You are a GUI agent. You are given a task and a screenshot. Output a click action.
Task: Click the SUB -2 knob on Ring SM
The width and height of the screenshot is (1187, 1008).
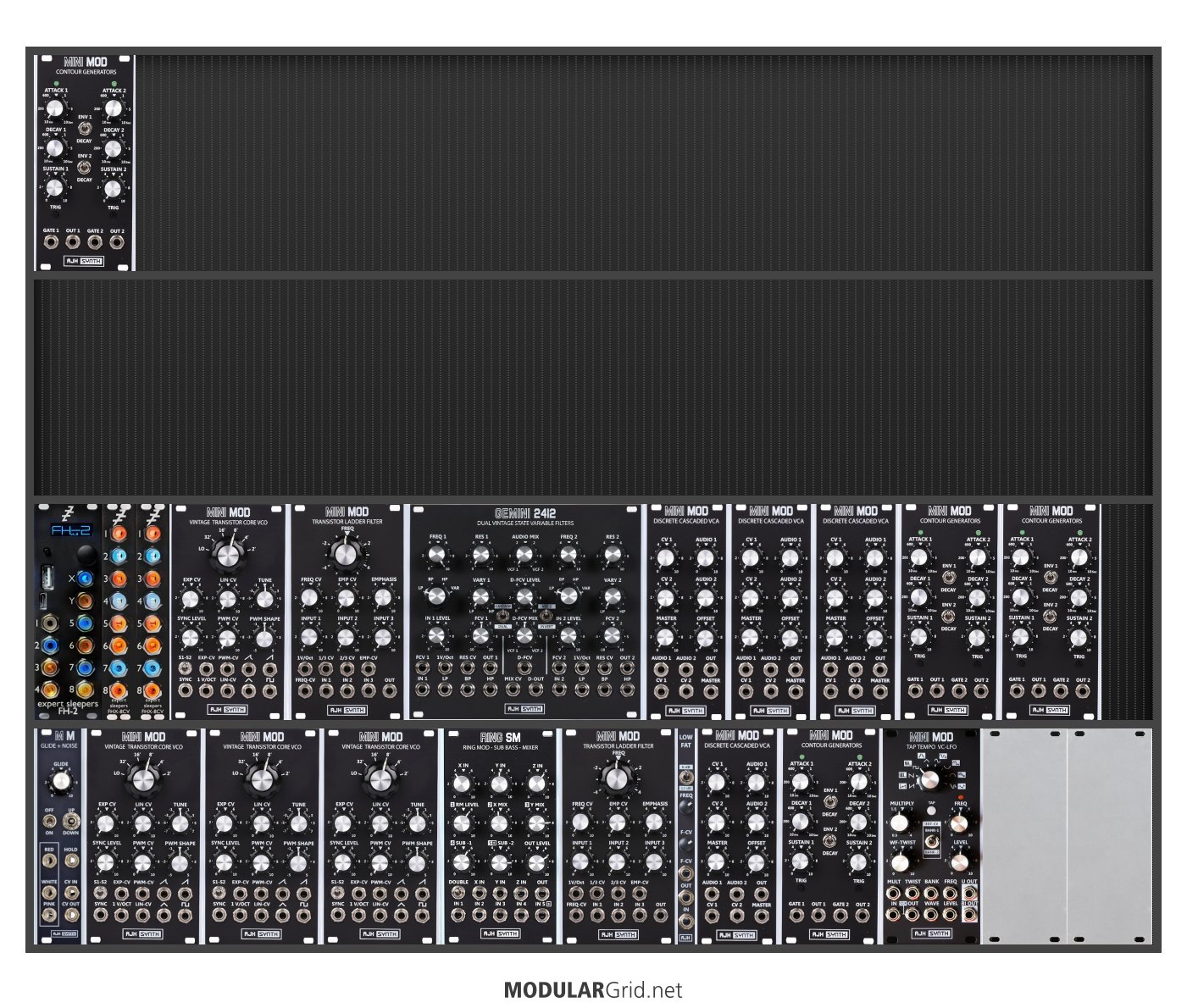pyautogui.click(x=499, y=862)
